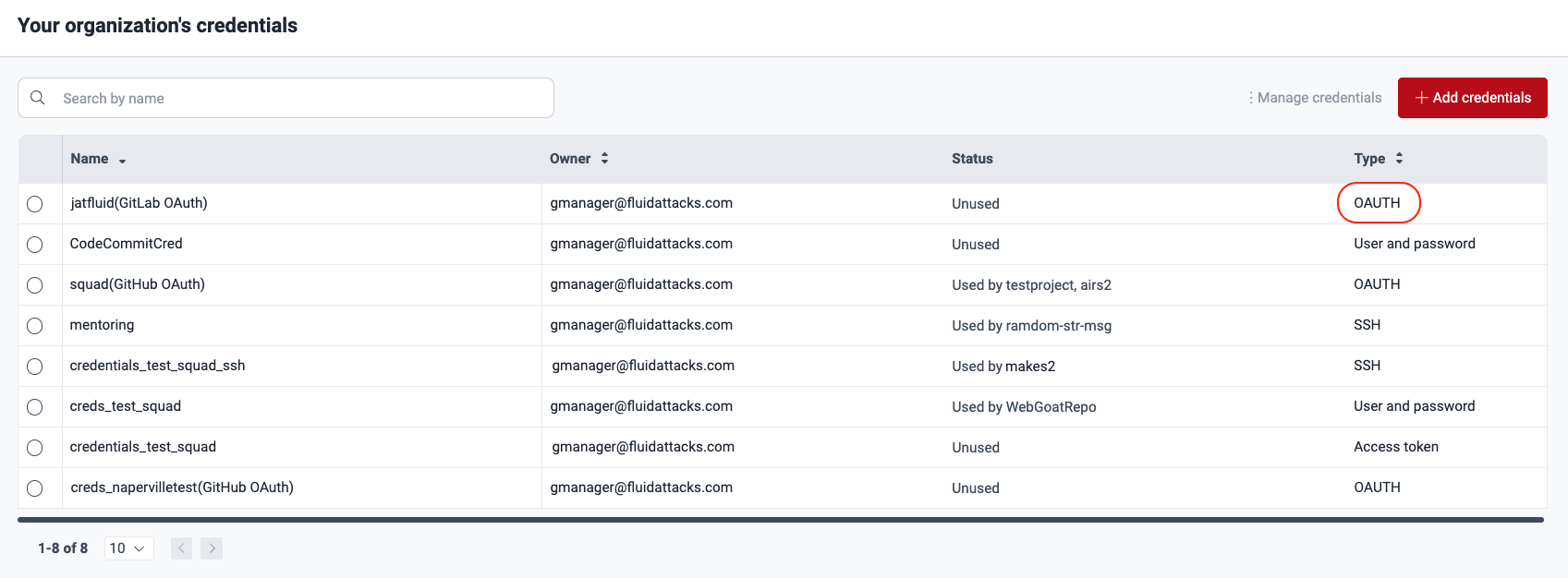Click the Search by name field
The height and width of the screenshot is (578, 1568).
(286, 98)
